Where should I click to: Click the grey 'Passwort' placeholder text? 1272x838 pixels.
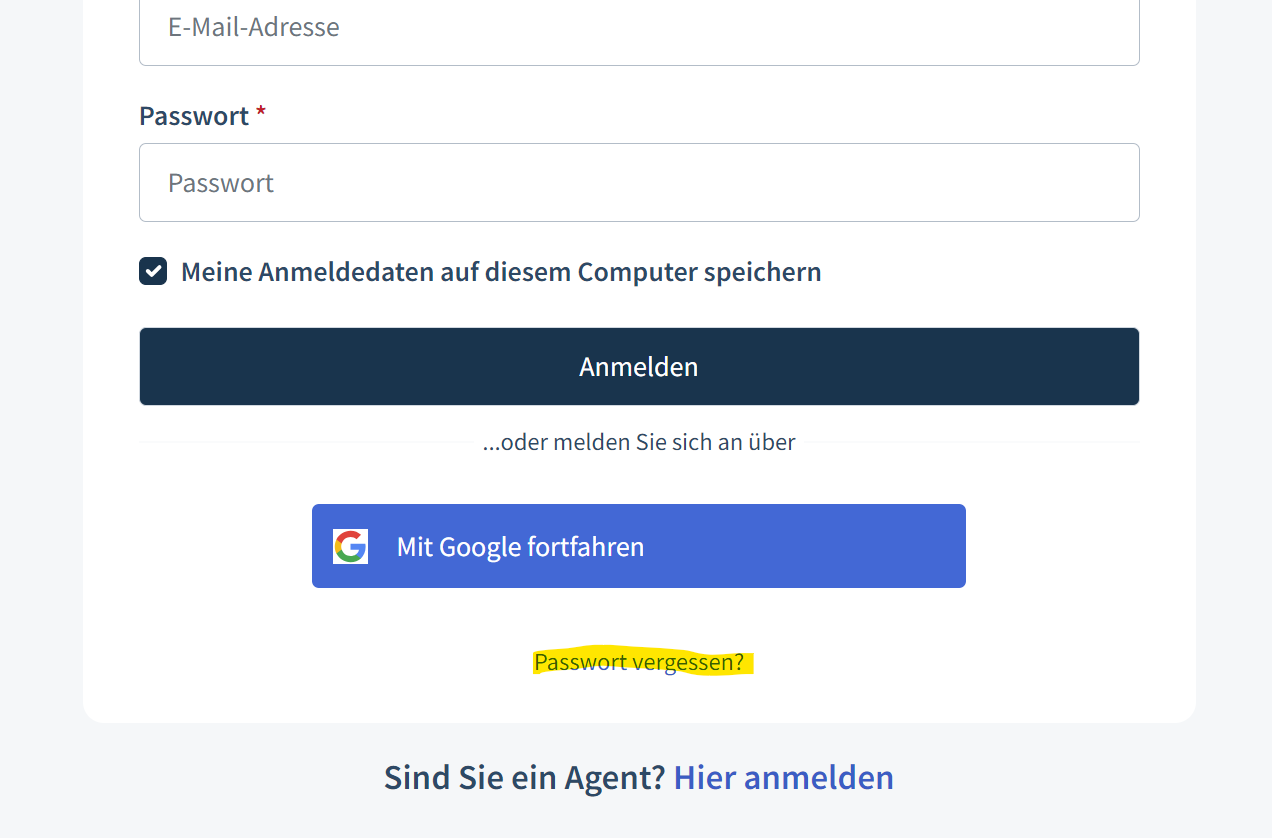221,183
